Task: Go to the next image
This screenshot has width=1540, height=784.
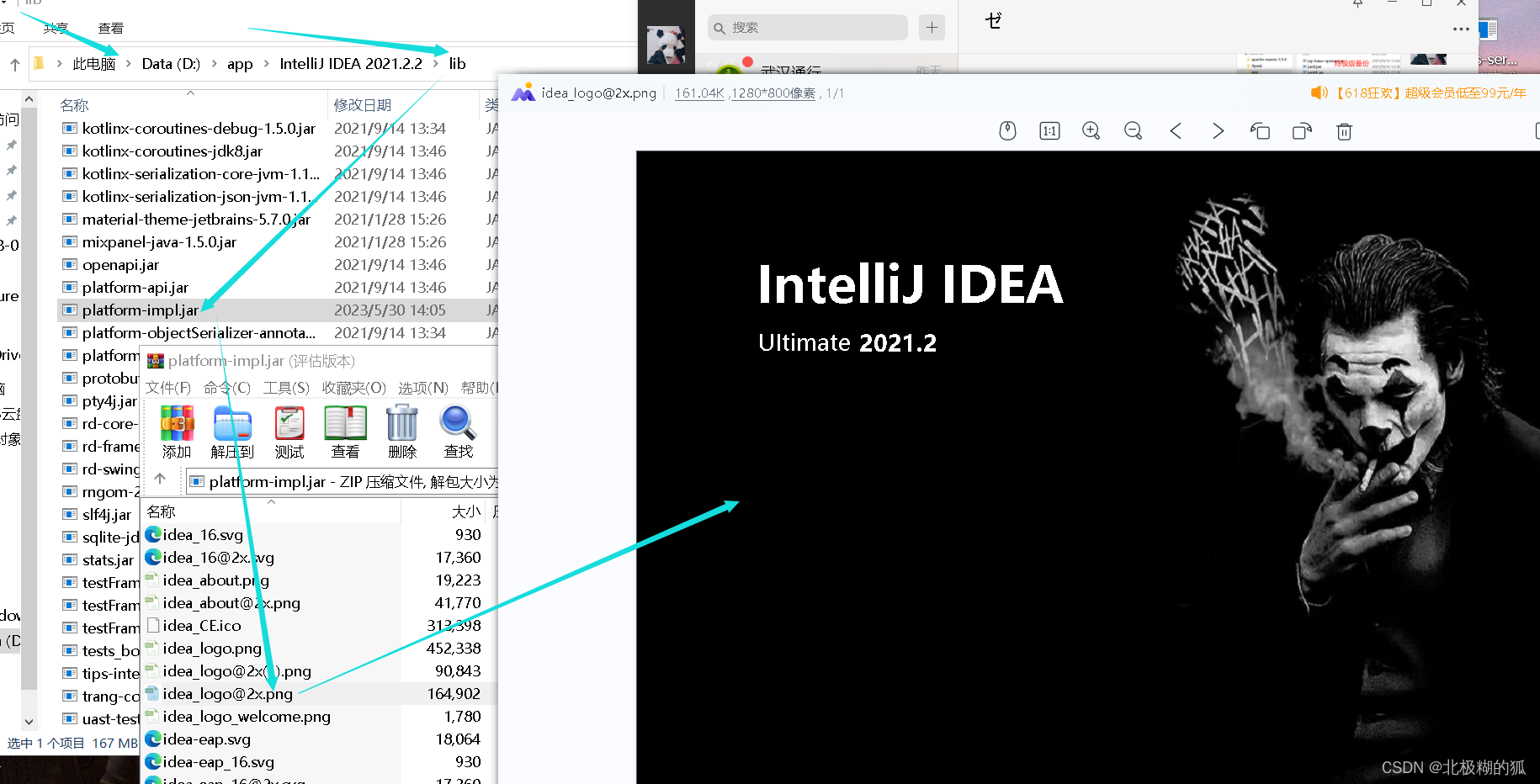Action: (1218, 131)
